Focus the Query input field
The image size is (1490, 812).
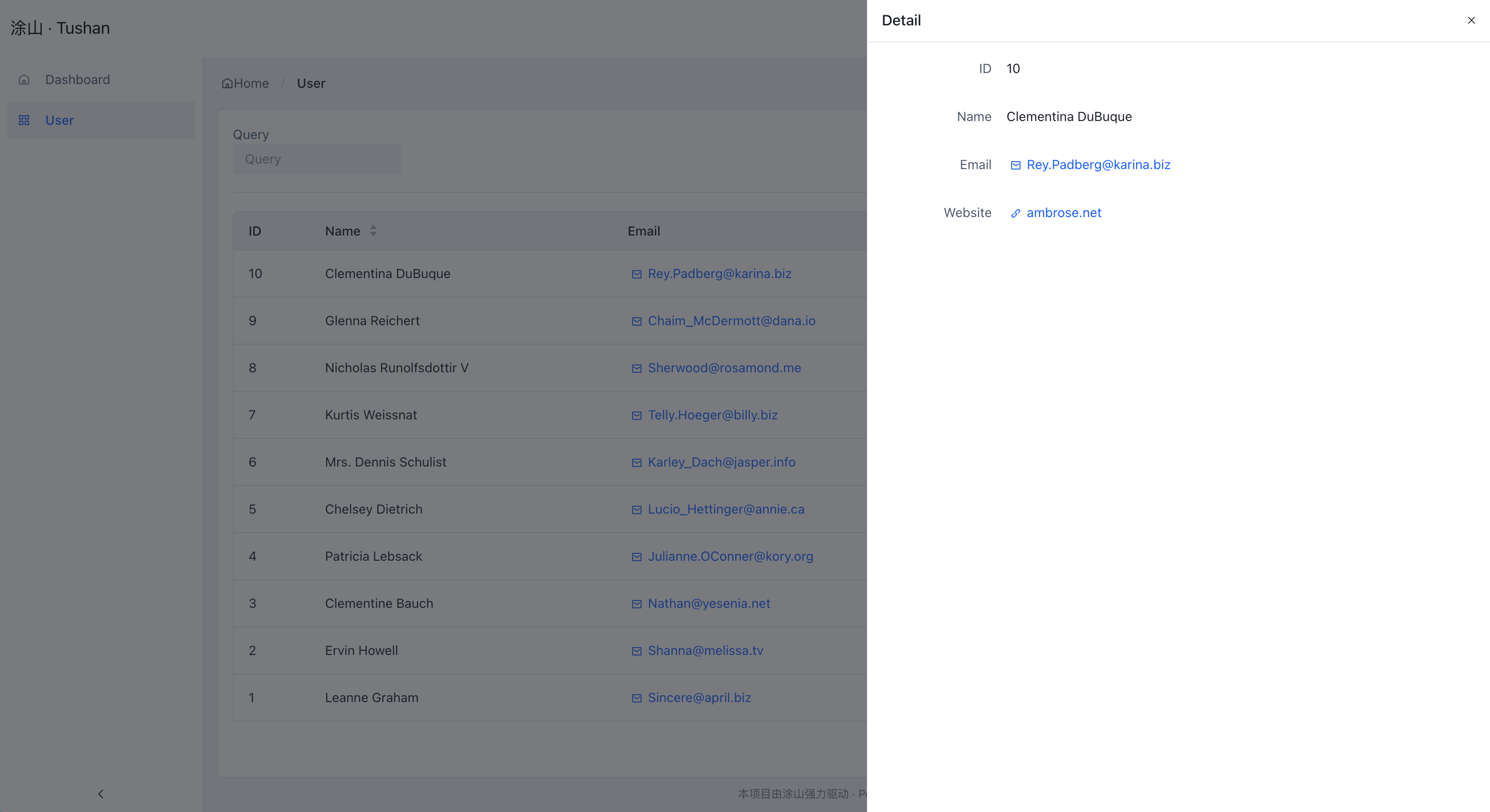(317, 159)
